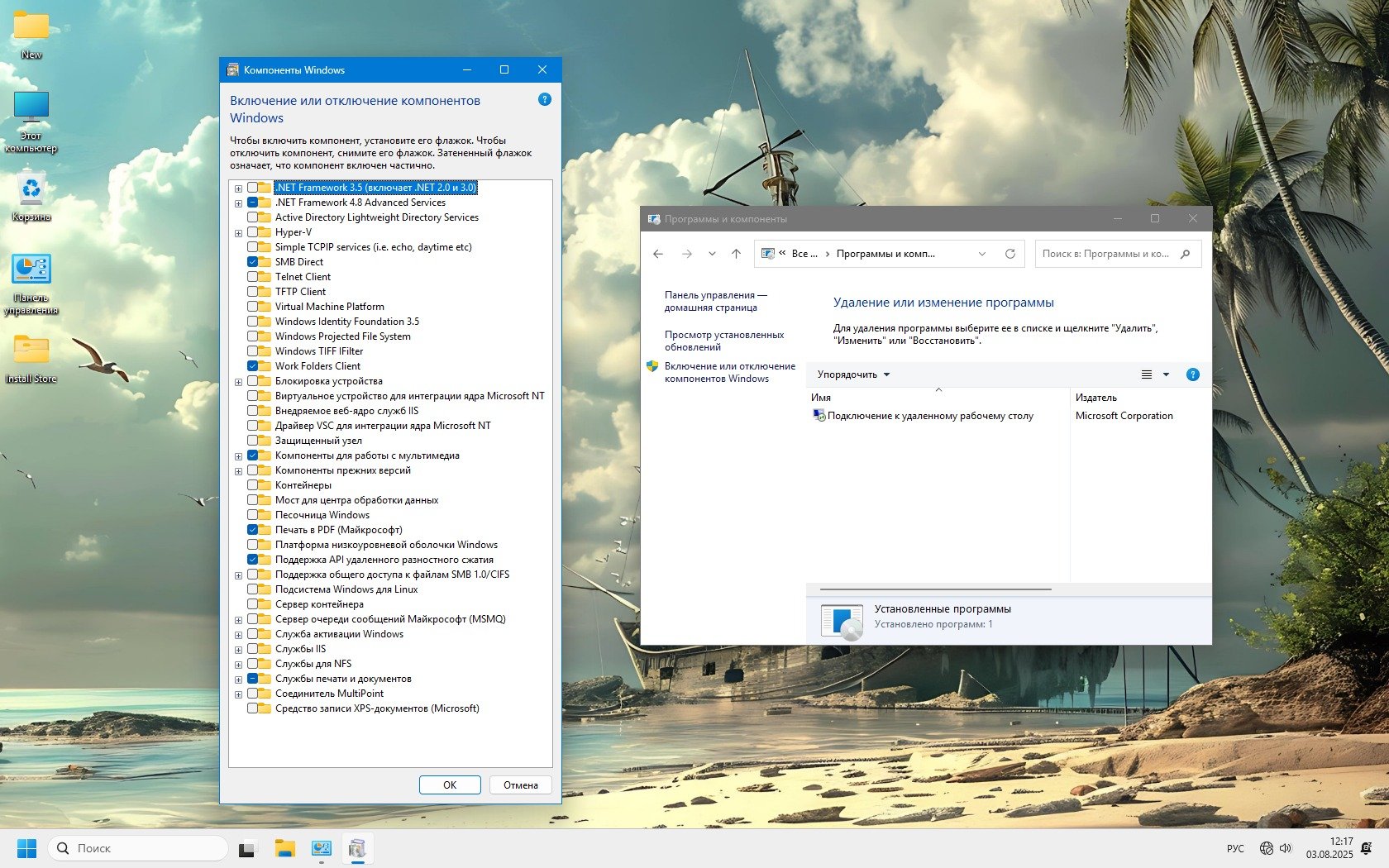The height and width of the screenshot is (868, 1389).
Task: Click the back navigation arrow
Action: tap(658, 254)
